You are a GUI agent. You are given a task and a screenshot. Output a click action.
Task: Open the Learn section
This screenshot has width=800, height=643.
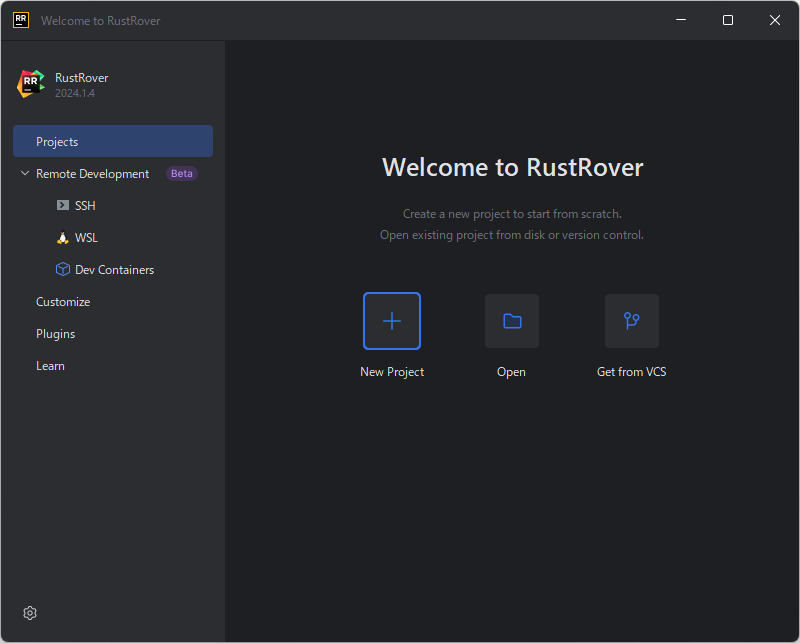tap(50, 365)
